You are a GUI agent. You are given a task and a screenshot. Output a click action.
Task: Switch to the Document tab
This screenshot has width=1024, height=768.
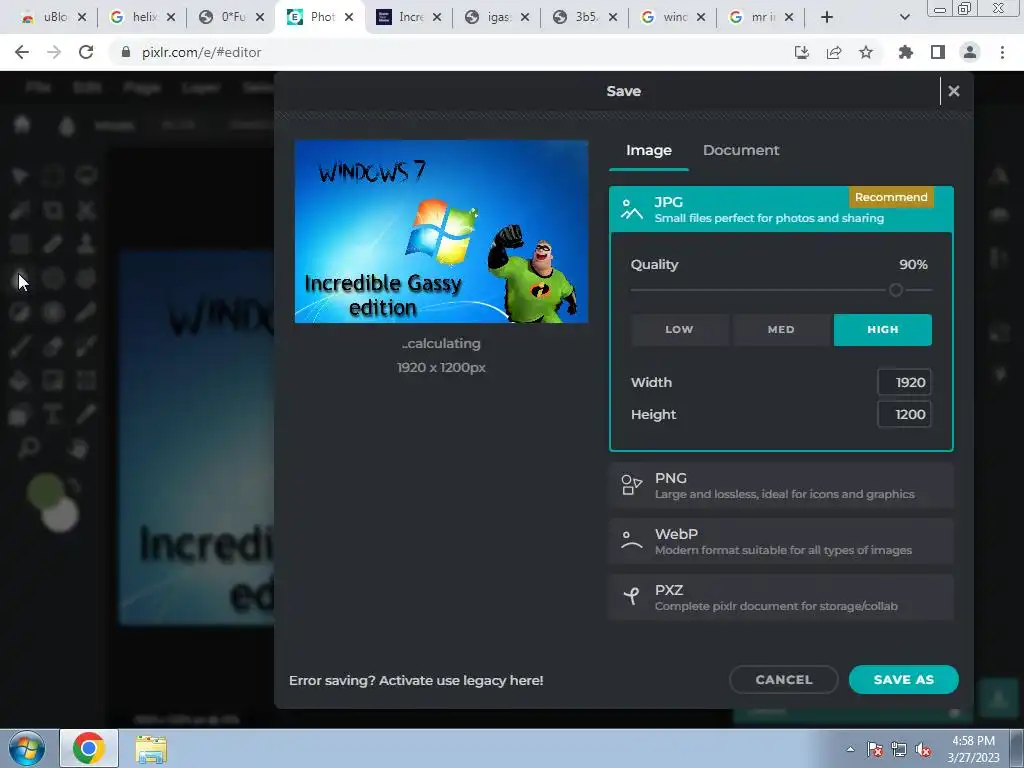click(x=741, y=150)
